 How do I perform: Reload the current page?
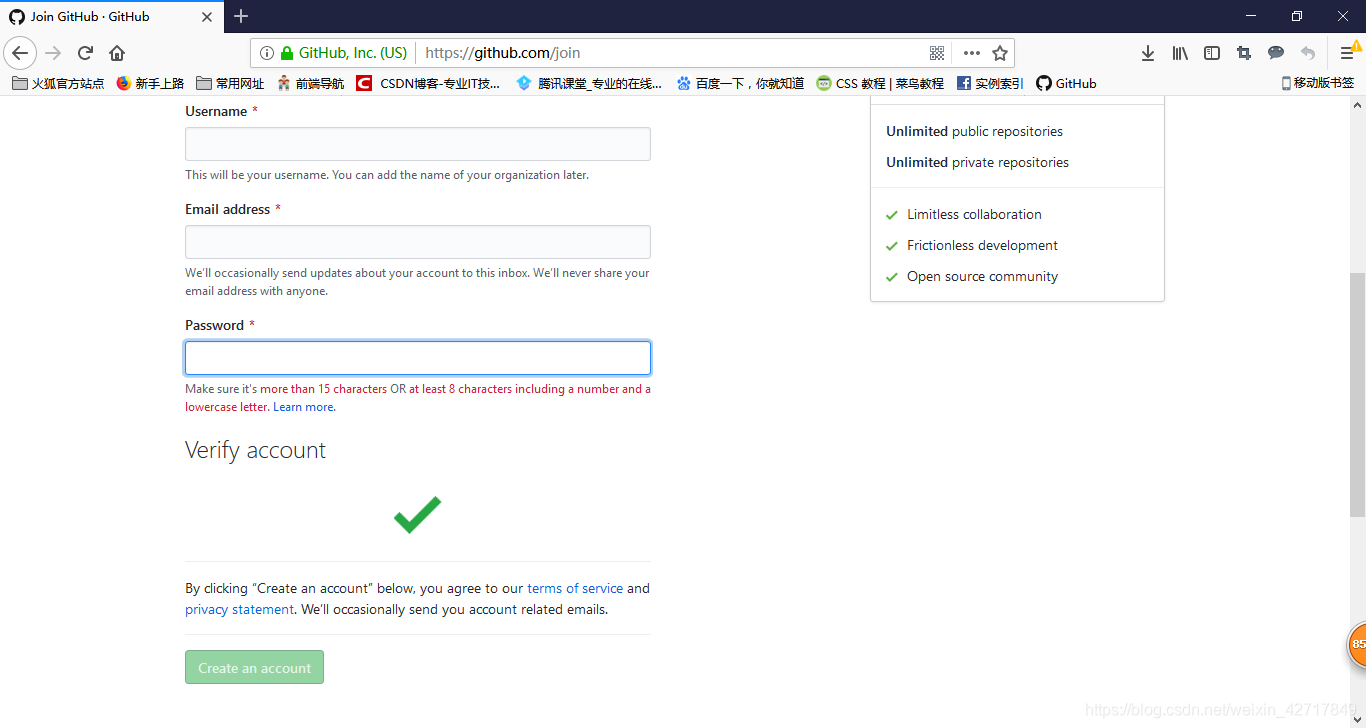pos(86,53)
